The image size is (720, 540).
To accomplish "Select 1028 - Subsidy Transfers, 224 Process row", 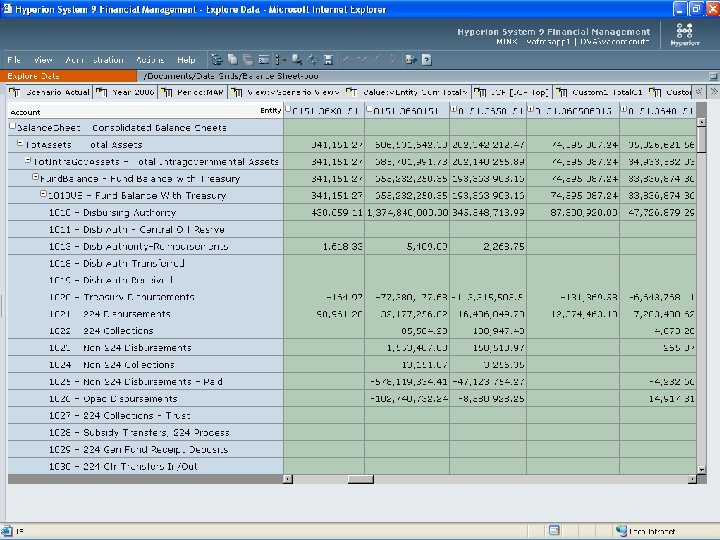I will point(145,433).
